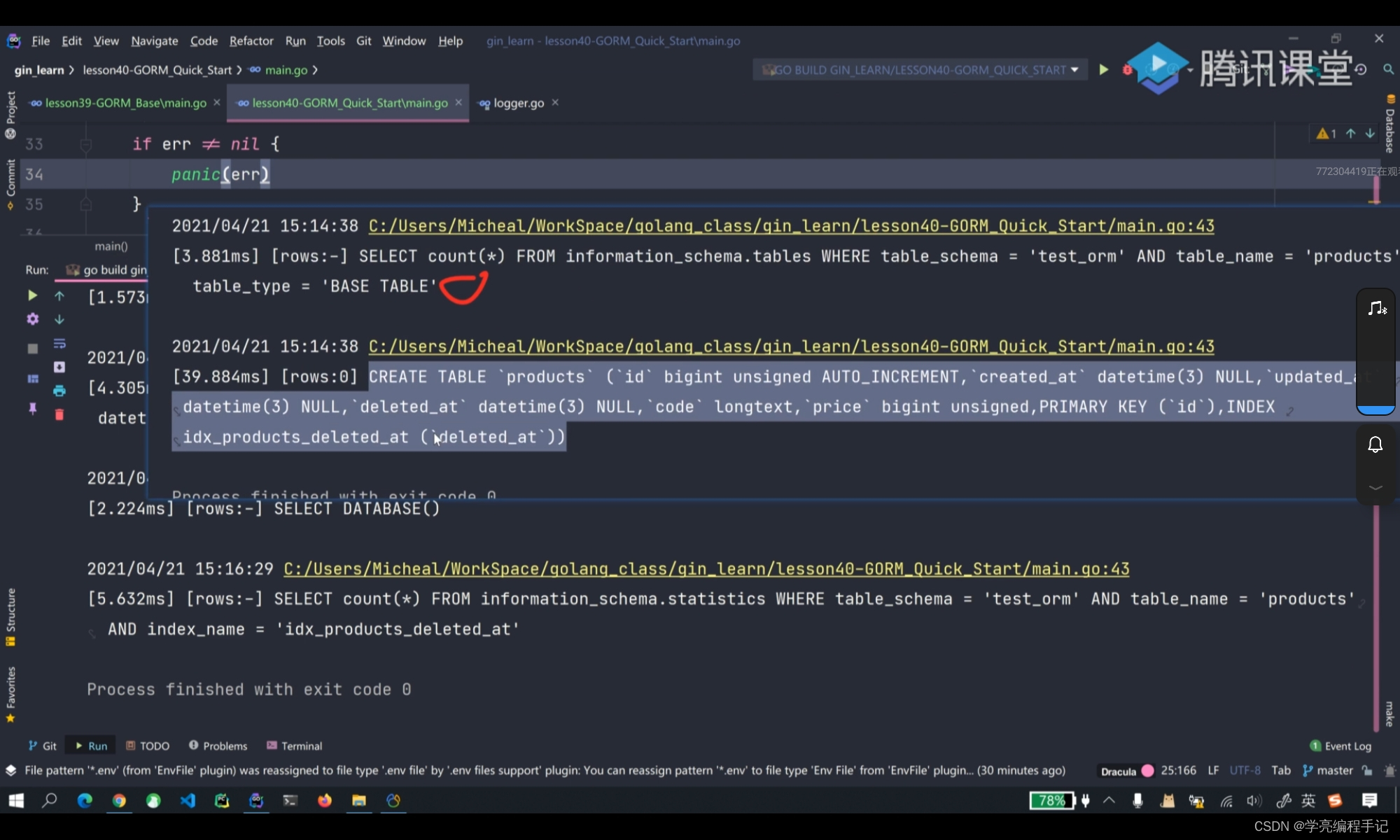Open the Run menu
Image resolution: width=1400 pixels, height=840 pixels.
coord(295,41)
